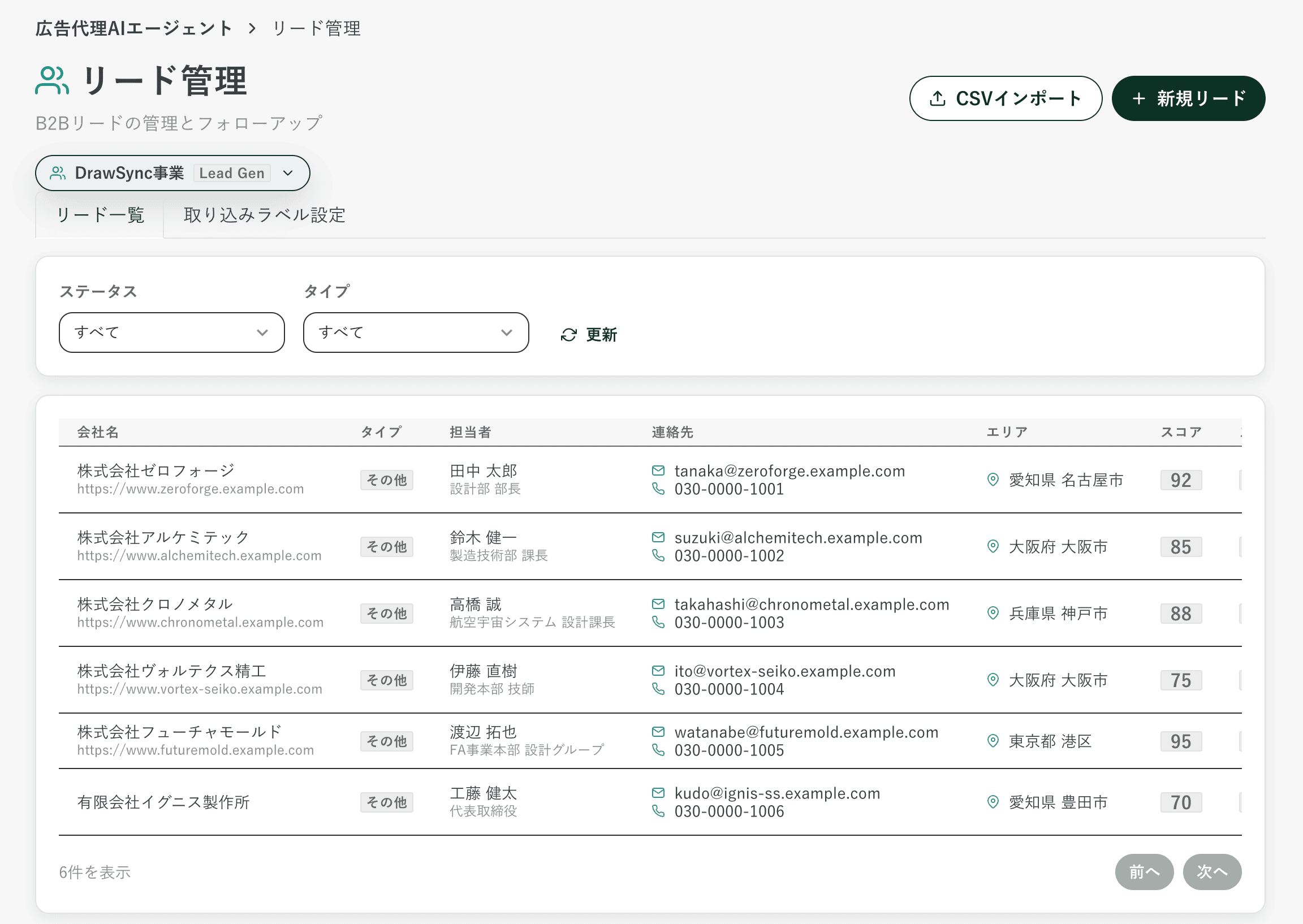Click the mail icon for tanaka@zeroforge.example.com

(x=658, y=470)
